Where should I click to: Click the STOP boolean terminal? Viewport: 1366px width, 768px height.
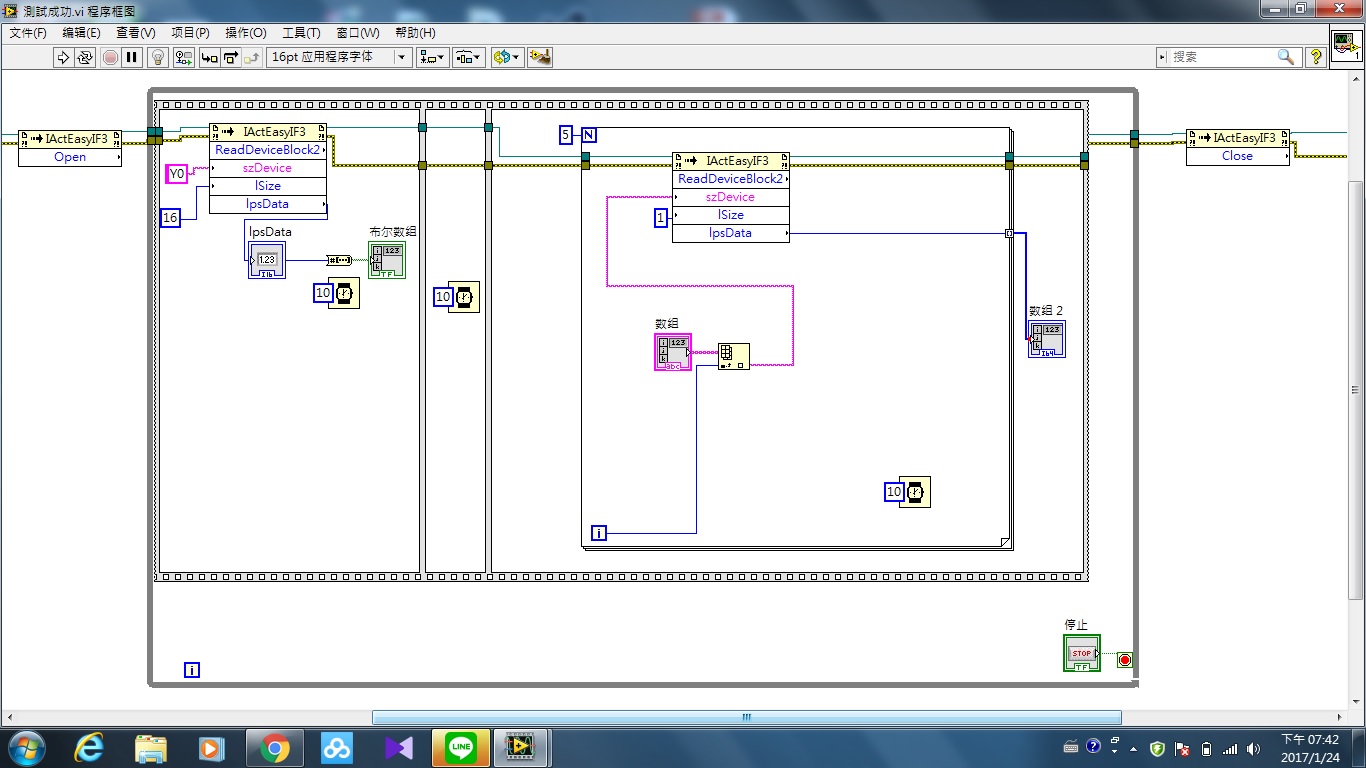pyautogui.click(x=1082, y=653)
